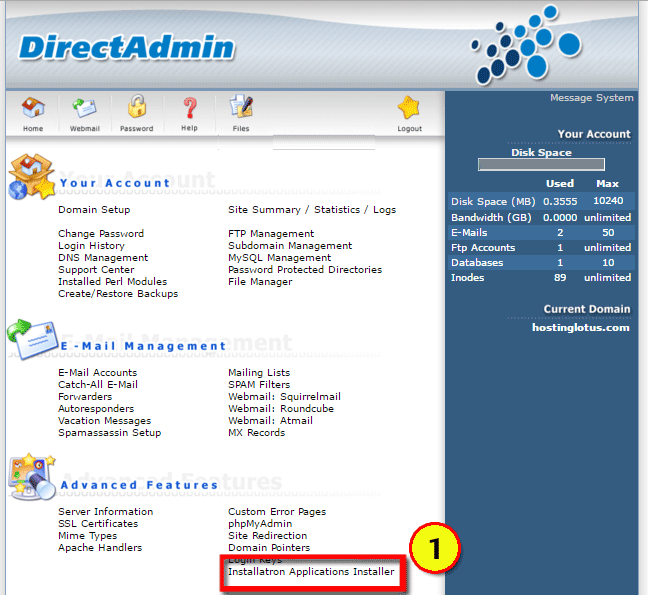Screen dimensions: 648x595
Task: Open Change Password link
Action: click(x=101, y=233)
